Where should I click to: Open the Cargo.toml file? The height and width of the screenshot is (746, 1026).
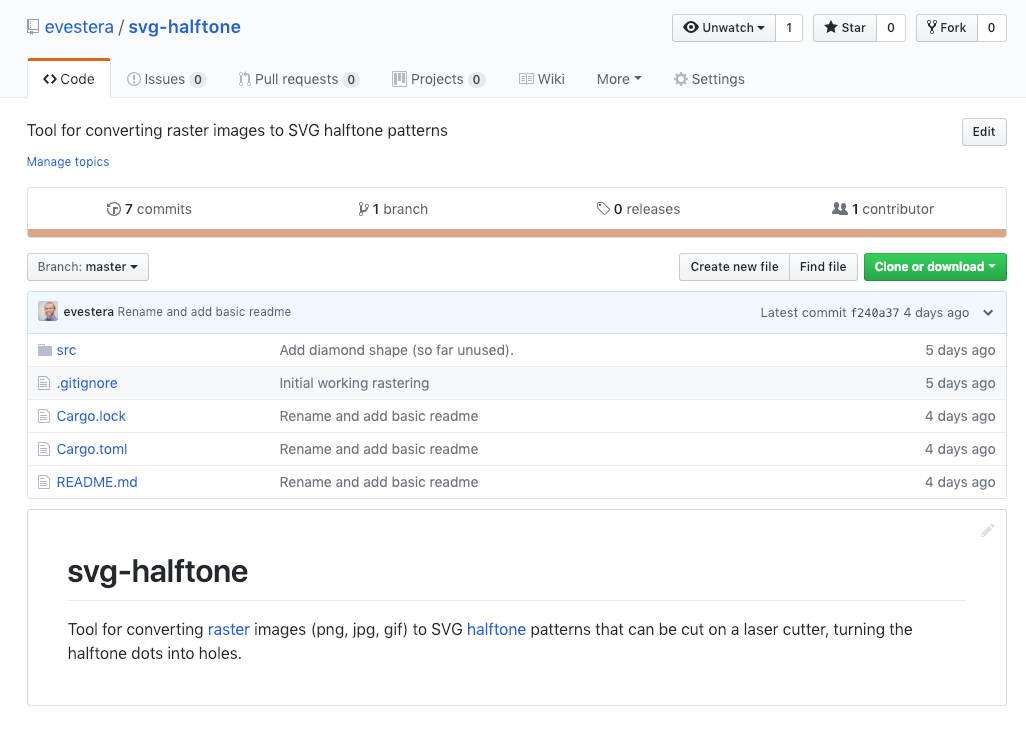pyautogui.click(x=92, y=449)
